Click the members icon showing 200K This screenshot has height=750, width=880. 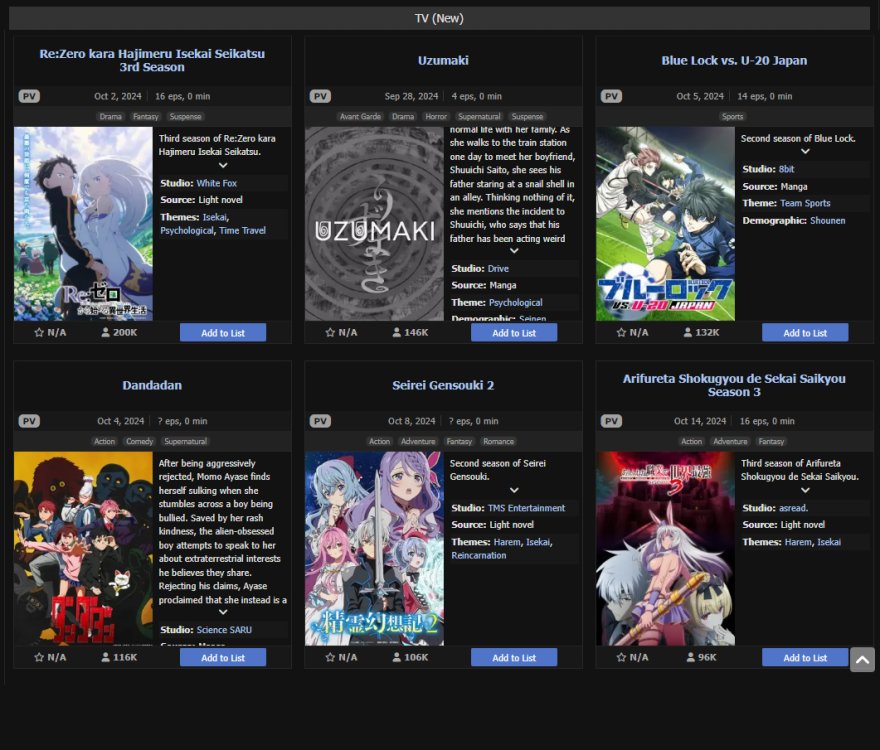pos(106,332)
